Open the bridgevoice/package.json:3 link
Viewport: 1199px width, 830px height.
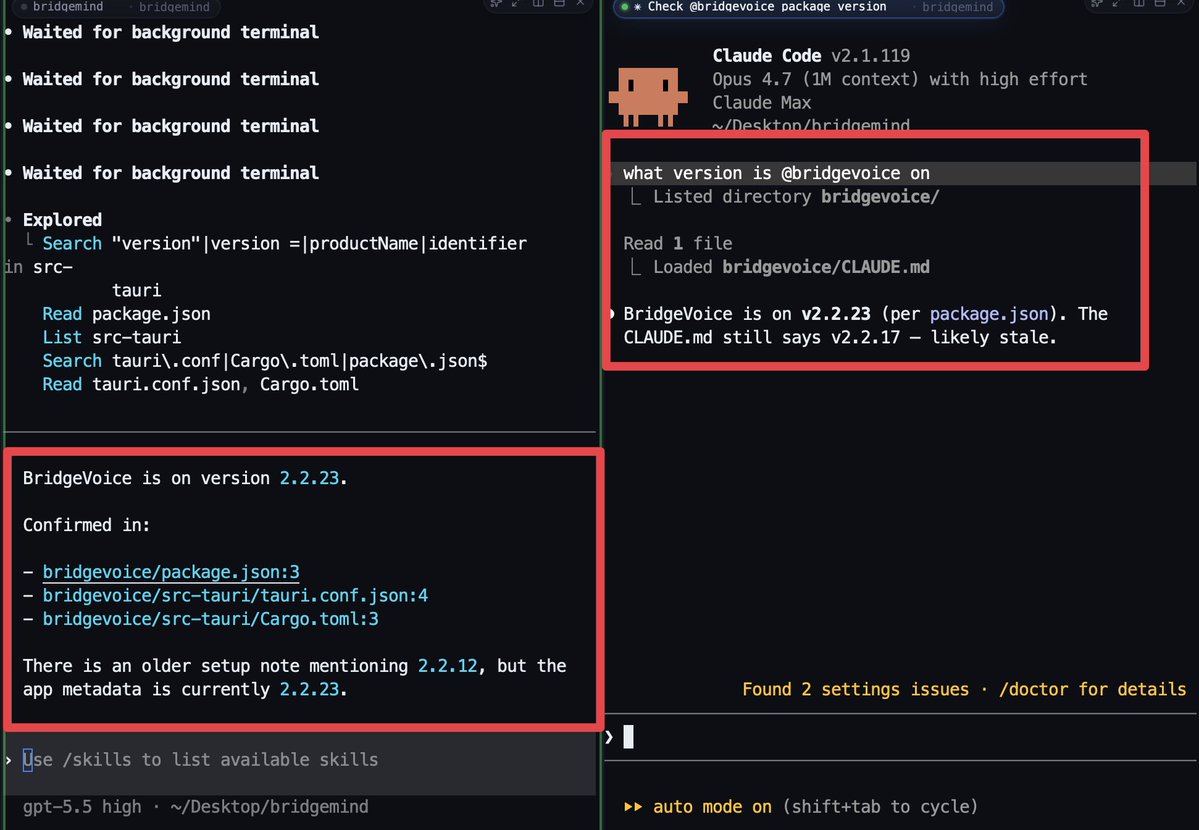pos(171,572)
